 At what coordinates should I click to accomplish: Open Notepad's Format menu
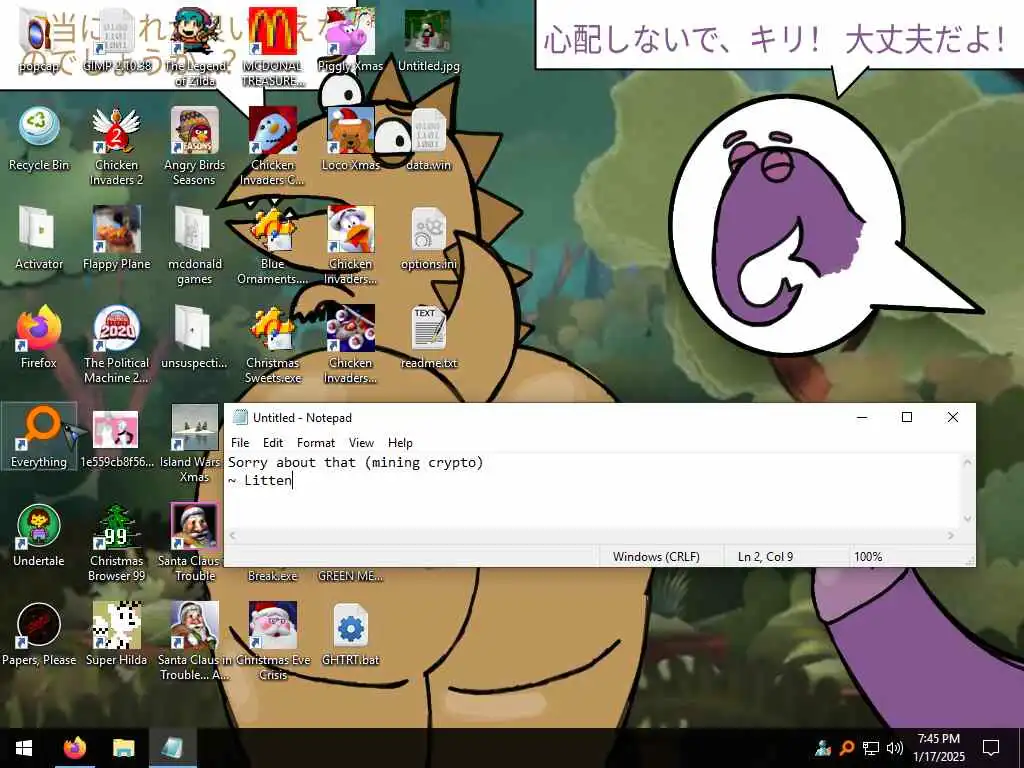click(315, 443)
